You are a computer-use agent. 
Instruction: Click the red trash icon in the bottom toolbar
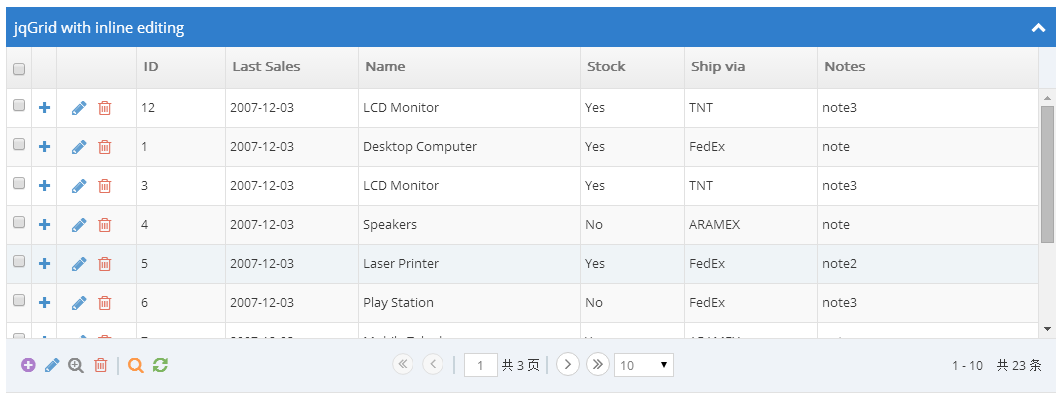[101, 365]
